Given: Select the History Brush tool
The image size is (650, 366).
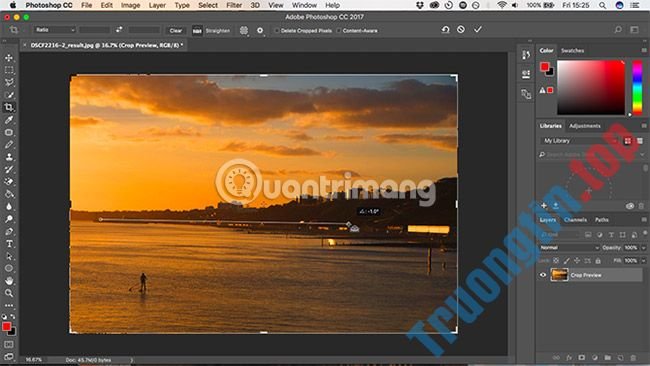Looking at the screenshot, I should [9, 170].
